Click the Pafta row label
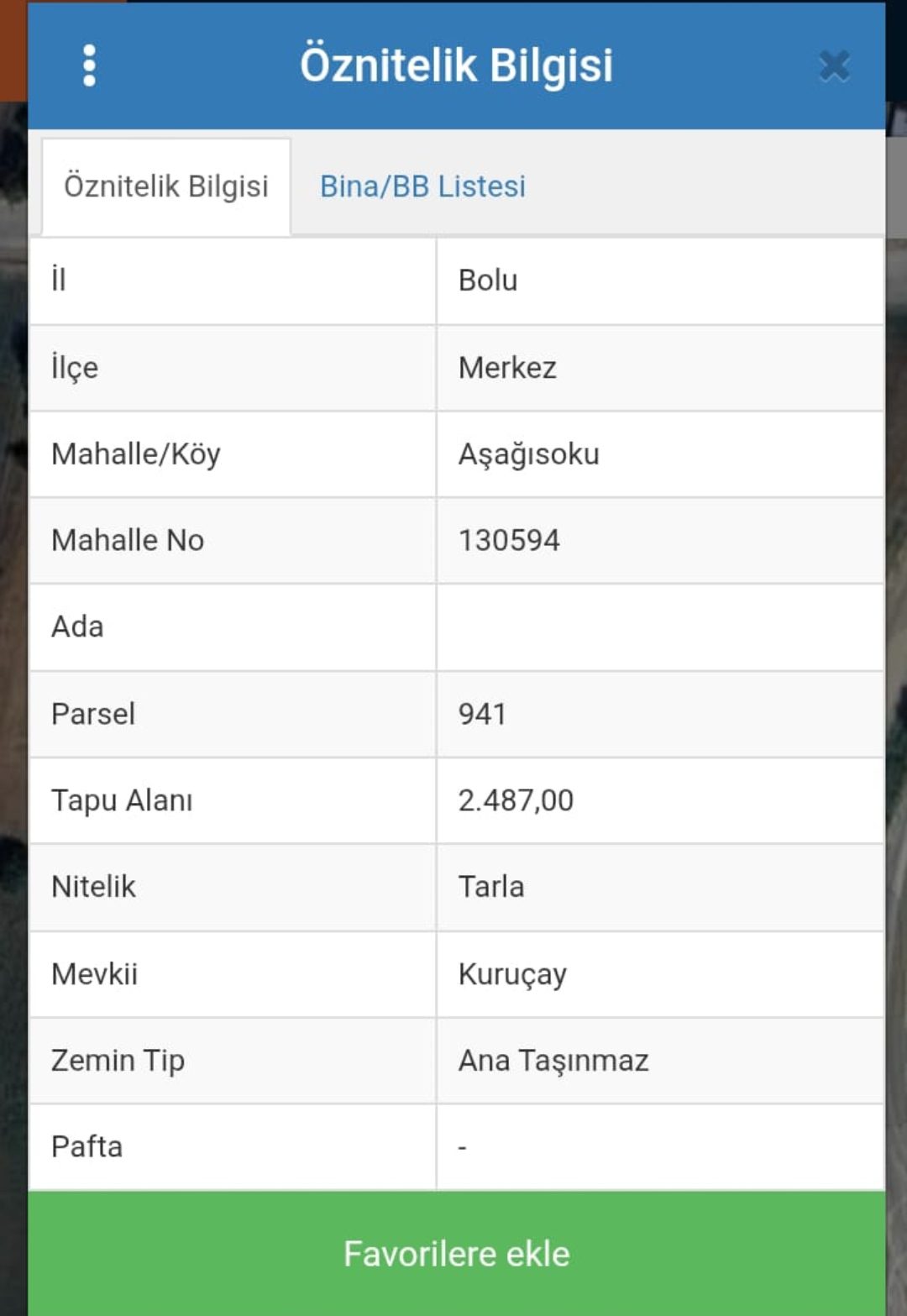Screen dimensions: 907x1316 (x=87, y=1146)
